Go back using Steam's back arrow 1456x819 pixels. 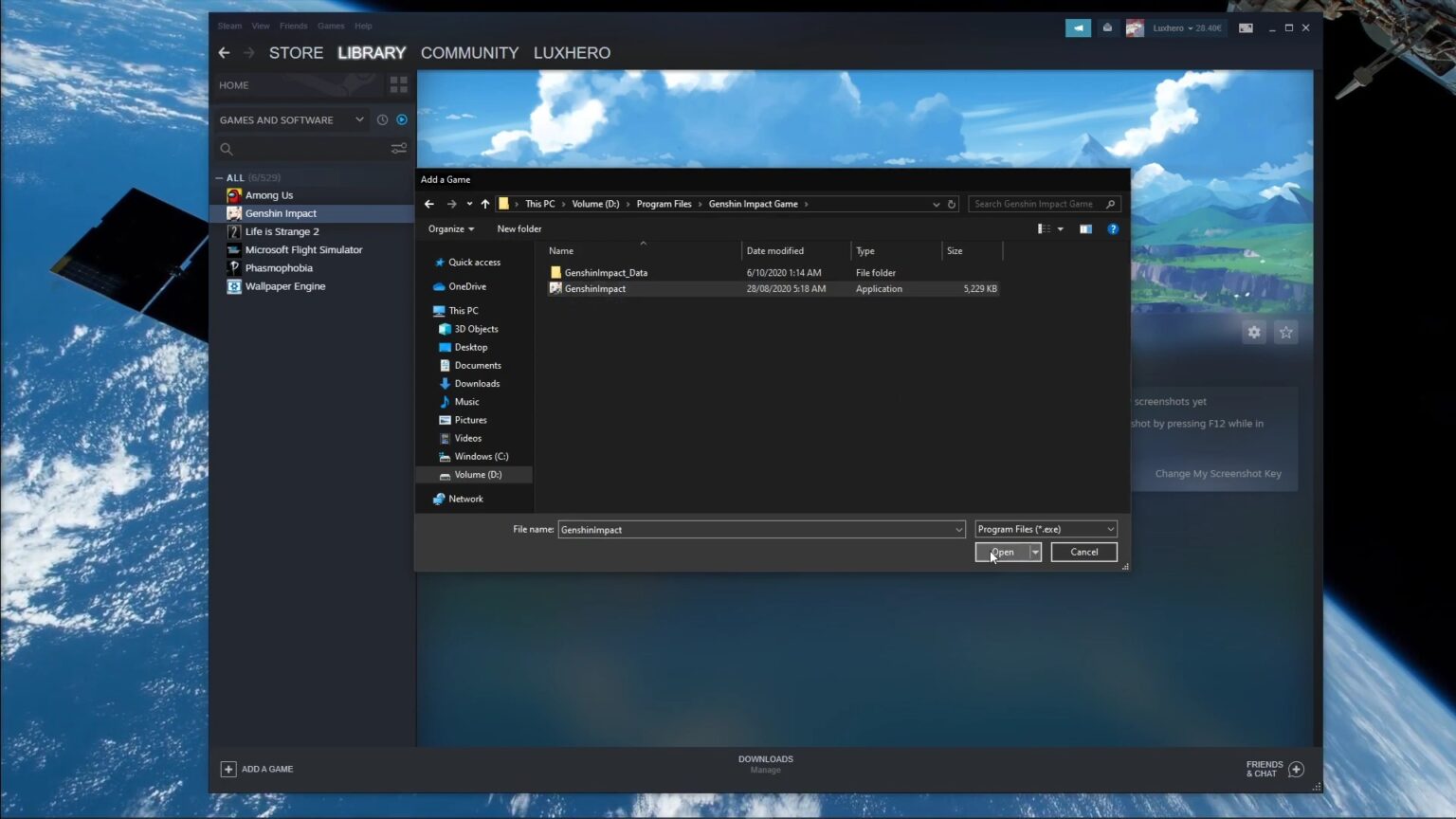point(225,53)
